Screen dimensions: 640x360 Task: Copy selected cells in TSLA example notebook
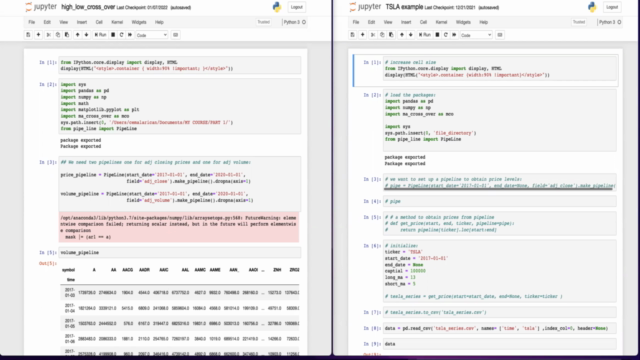point(382,35)
